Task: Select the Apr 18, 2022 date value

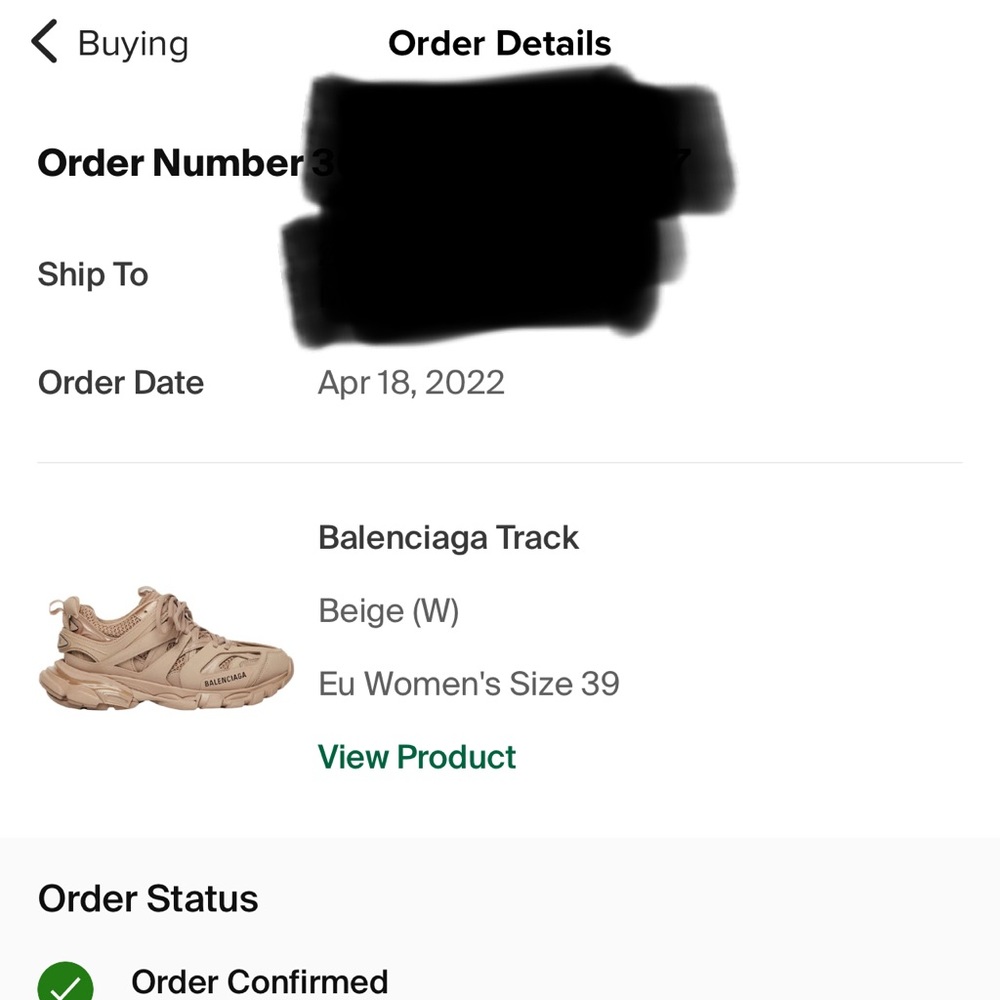Action: pos(411,383)
